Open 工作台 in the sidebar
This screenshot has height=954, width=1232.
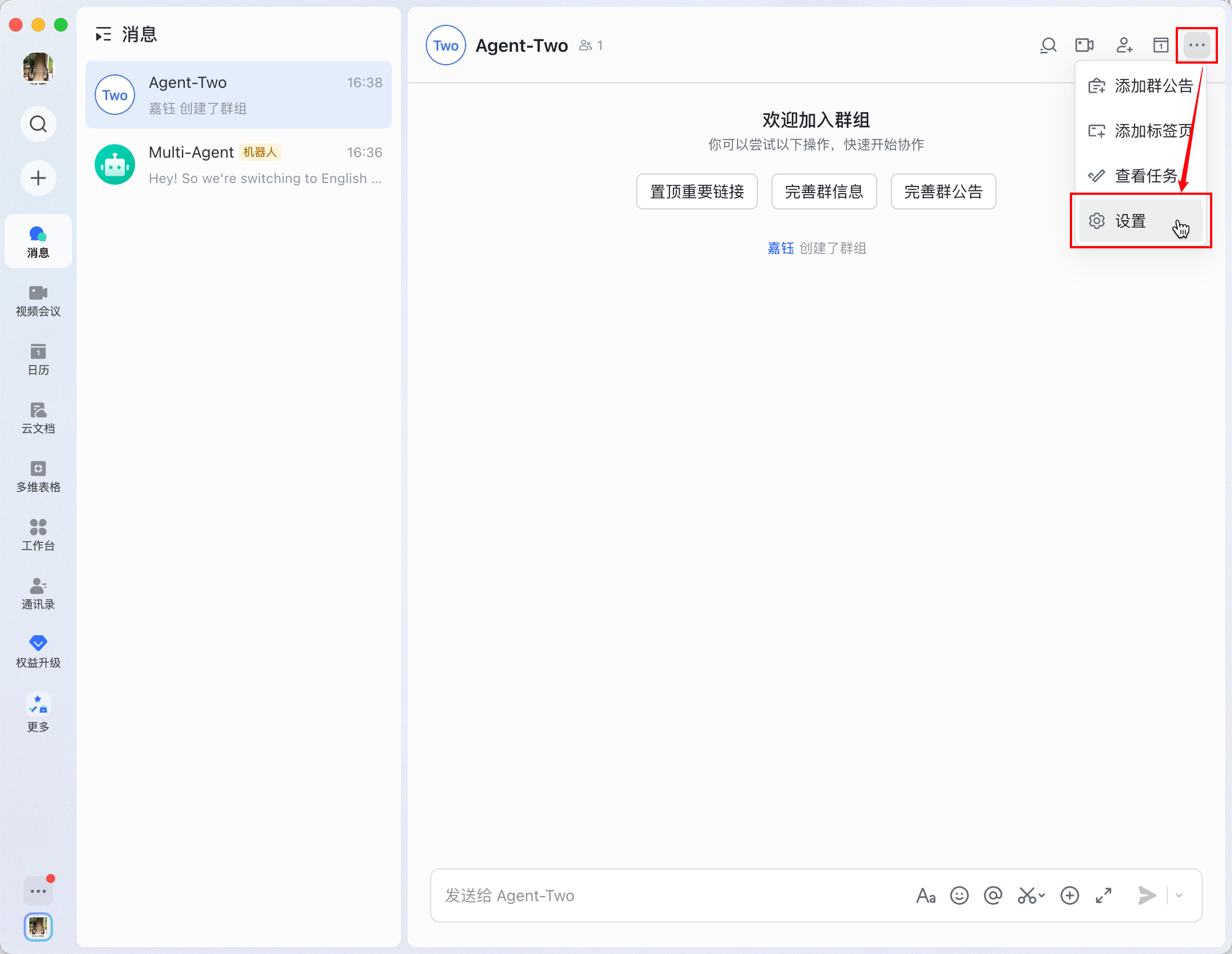click(37, 536)
